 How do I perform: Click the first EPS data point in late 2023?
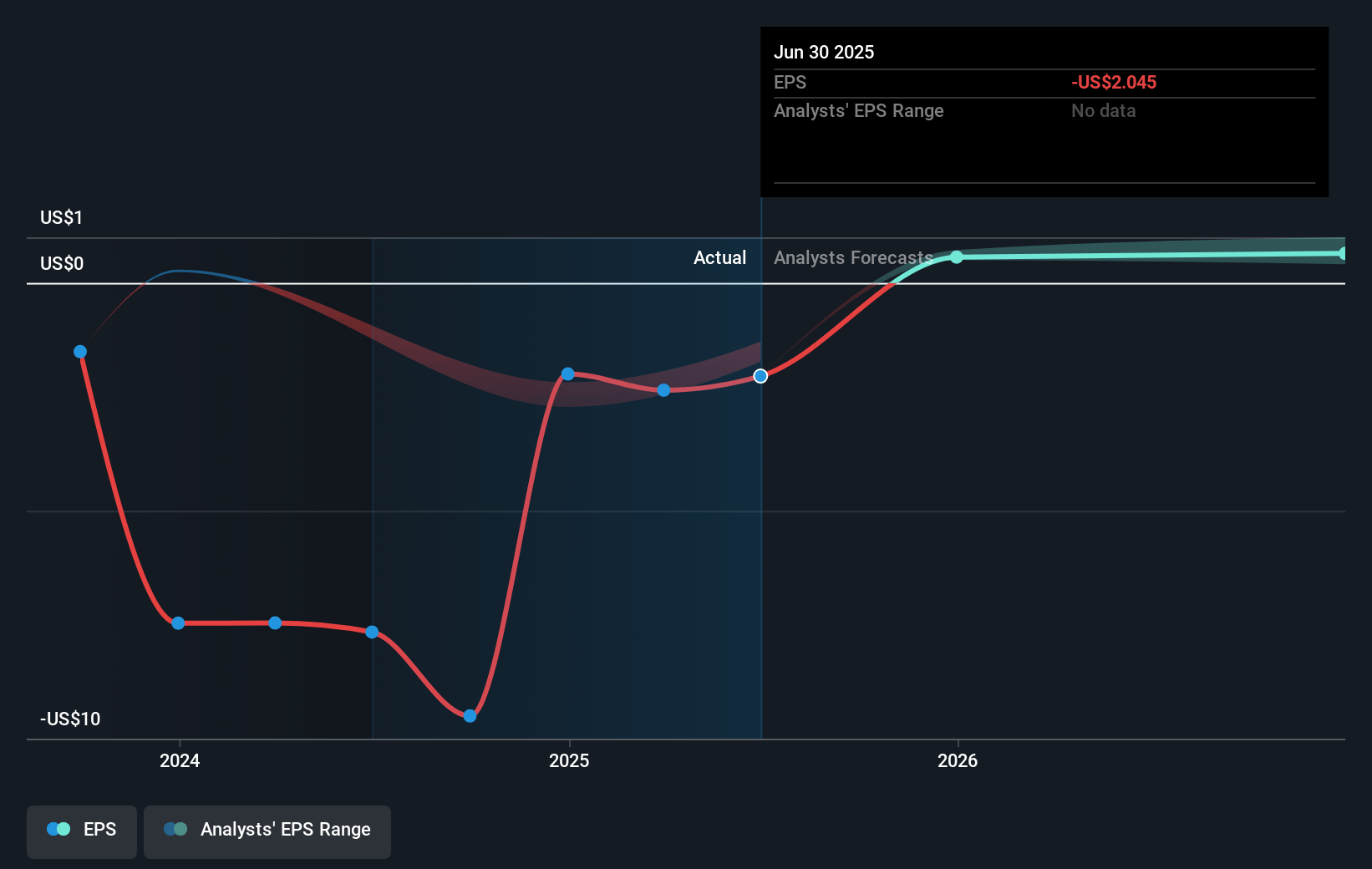[x=80, y=352]
